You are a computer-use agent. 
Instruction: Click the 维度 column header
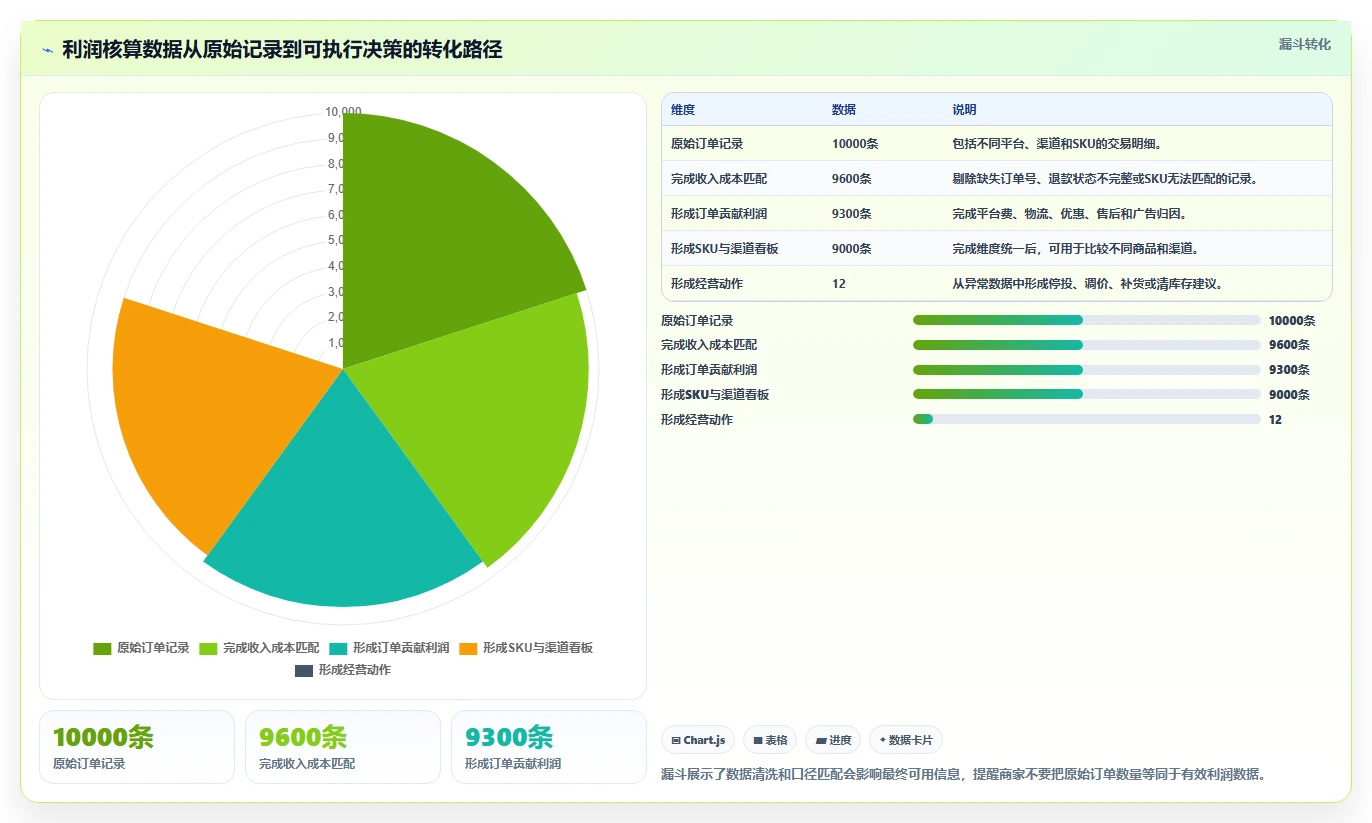[x=683, y=110]
